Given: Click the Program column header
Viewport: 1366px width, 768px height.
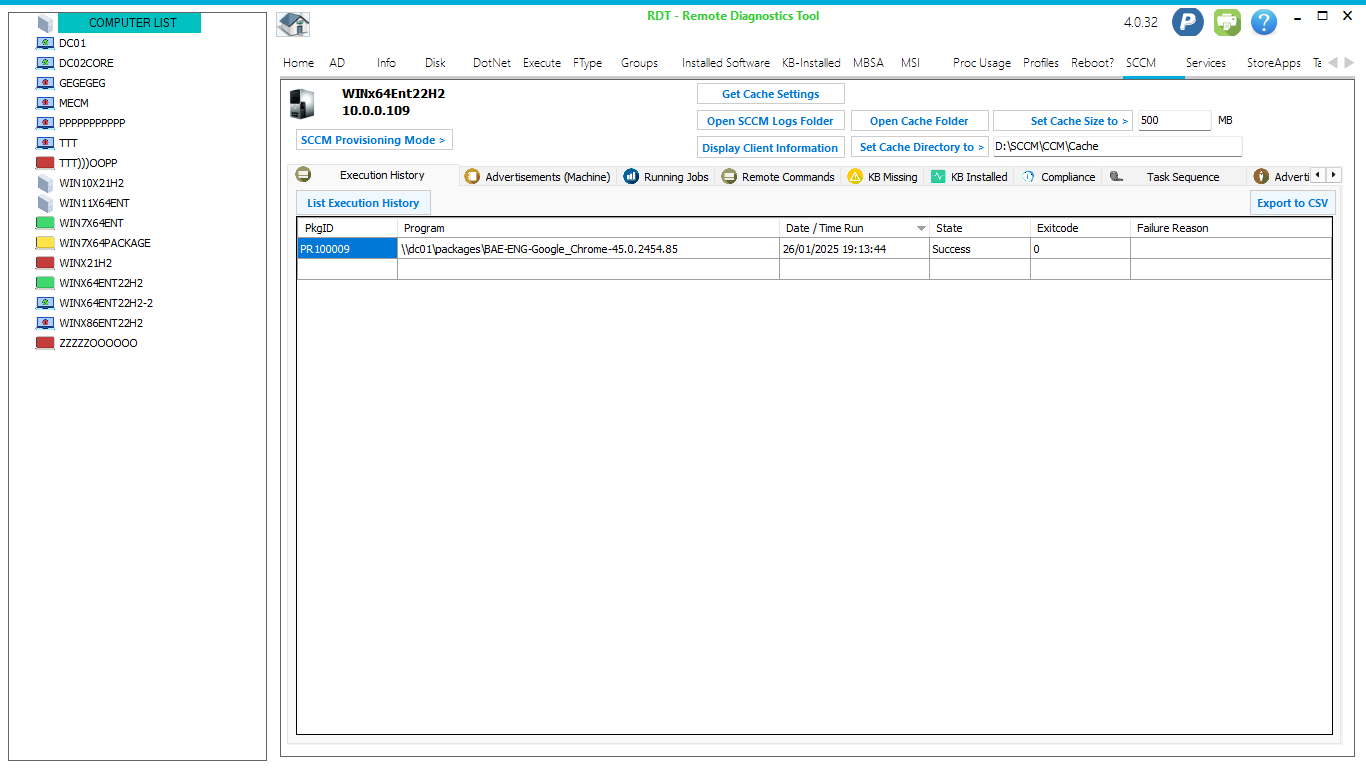Looking at the screenshot, I should [x=588, y=228].
